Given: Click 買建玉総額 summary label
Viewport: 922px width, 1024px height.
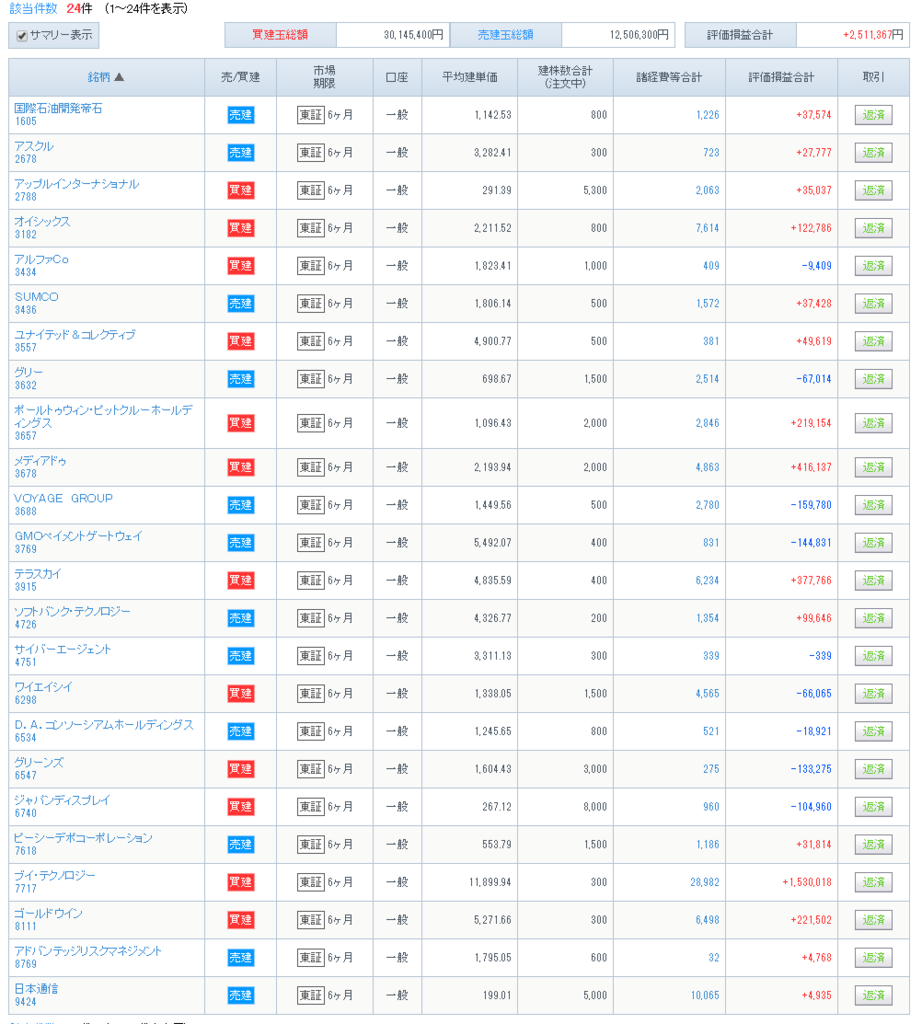Looking at the screenshot, I should click(x=280, y=35).
